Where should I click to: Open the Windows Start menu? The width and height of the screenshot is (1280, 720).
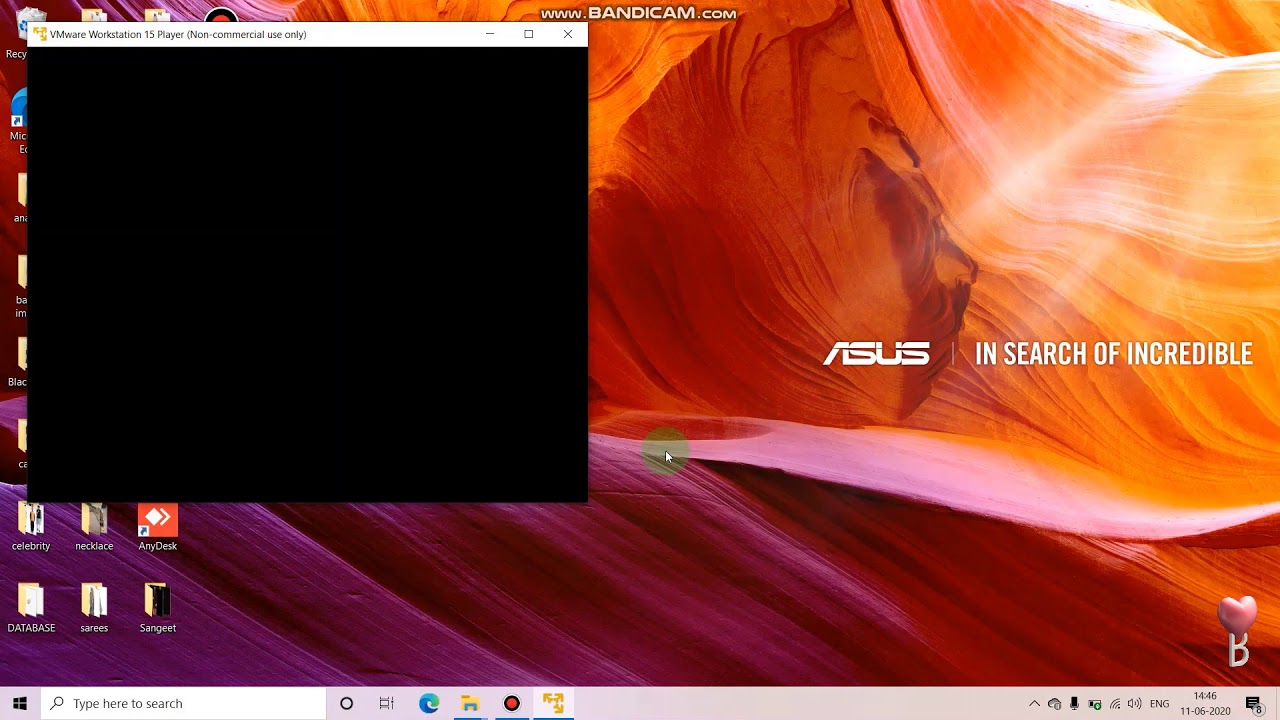pos(20,703)
